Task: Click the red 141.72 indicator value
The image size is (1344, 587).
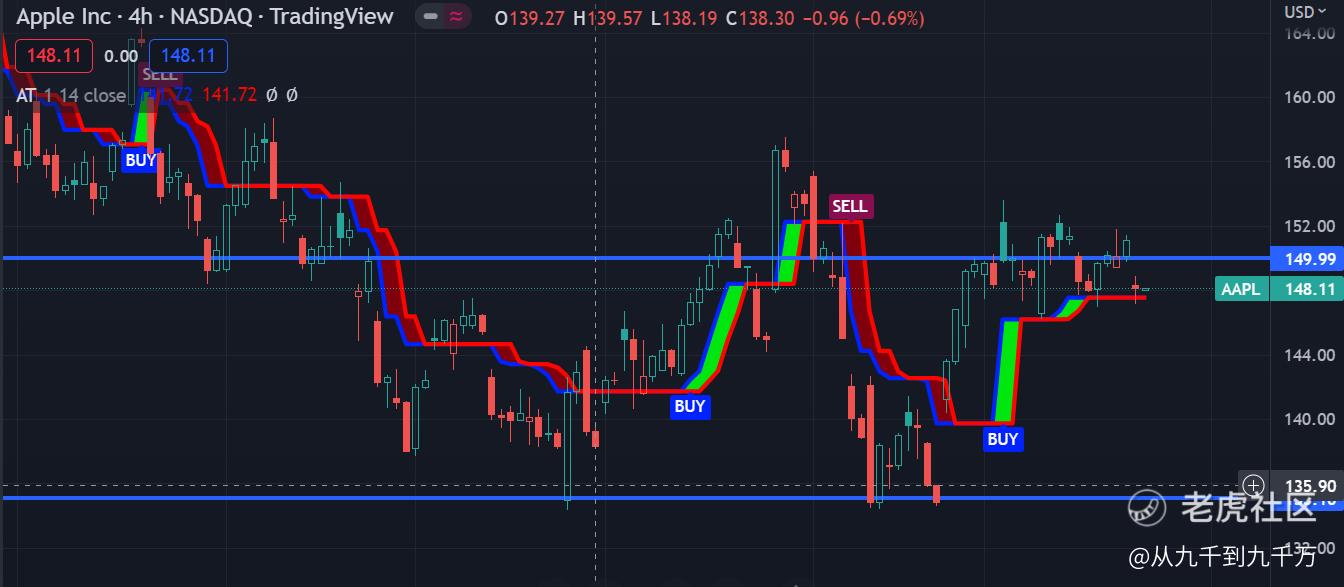Action: pyautogui.click(x=229, y=95)
